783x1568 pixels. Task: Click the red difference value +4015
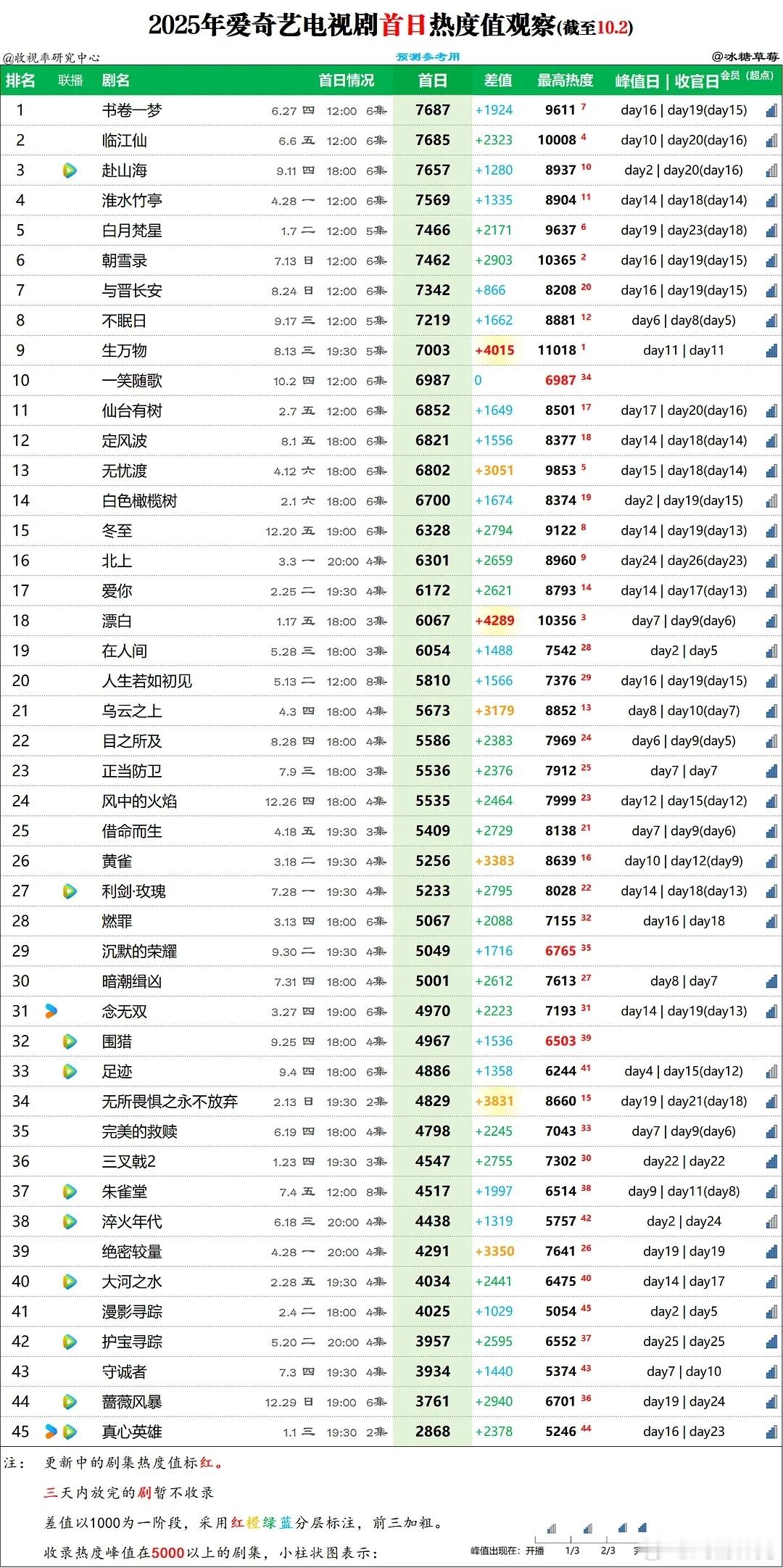[x=494, y=350]
